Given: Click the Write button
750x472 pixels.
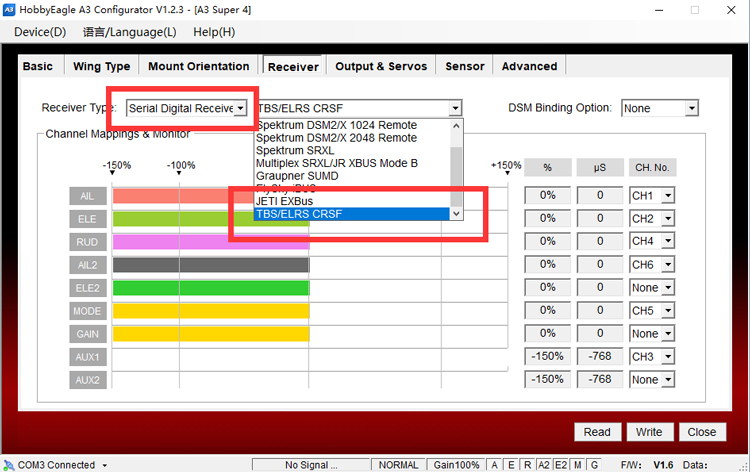Looking at the screenshot, I should (x=648, y=432).
